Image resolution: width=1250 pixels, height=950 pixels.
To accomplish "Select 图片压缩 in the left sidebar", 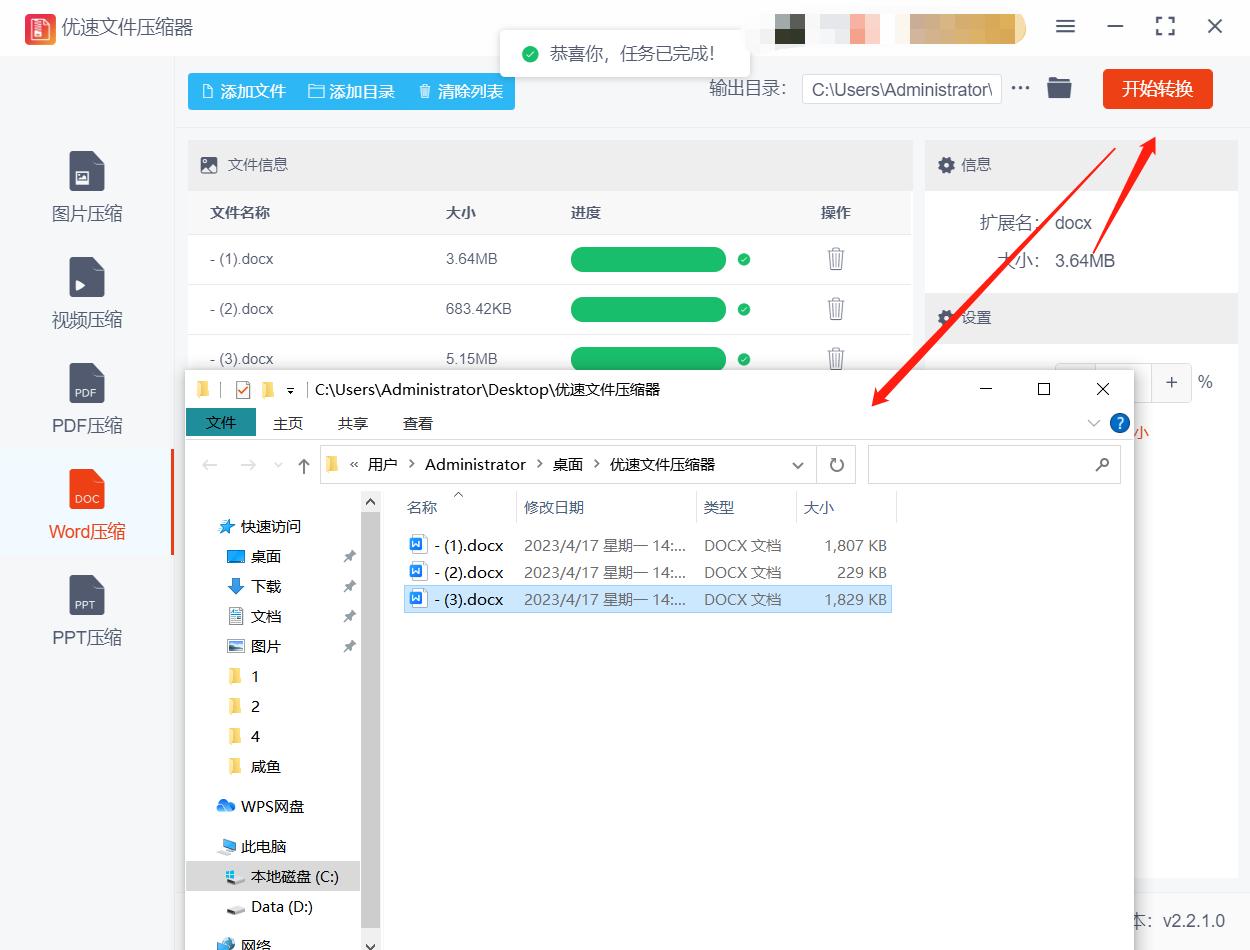I will (86, 190).
